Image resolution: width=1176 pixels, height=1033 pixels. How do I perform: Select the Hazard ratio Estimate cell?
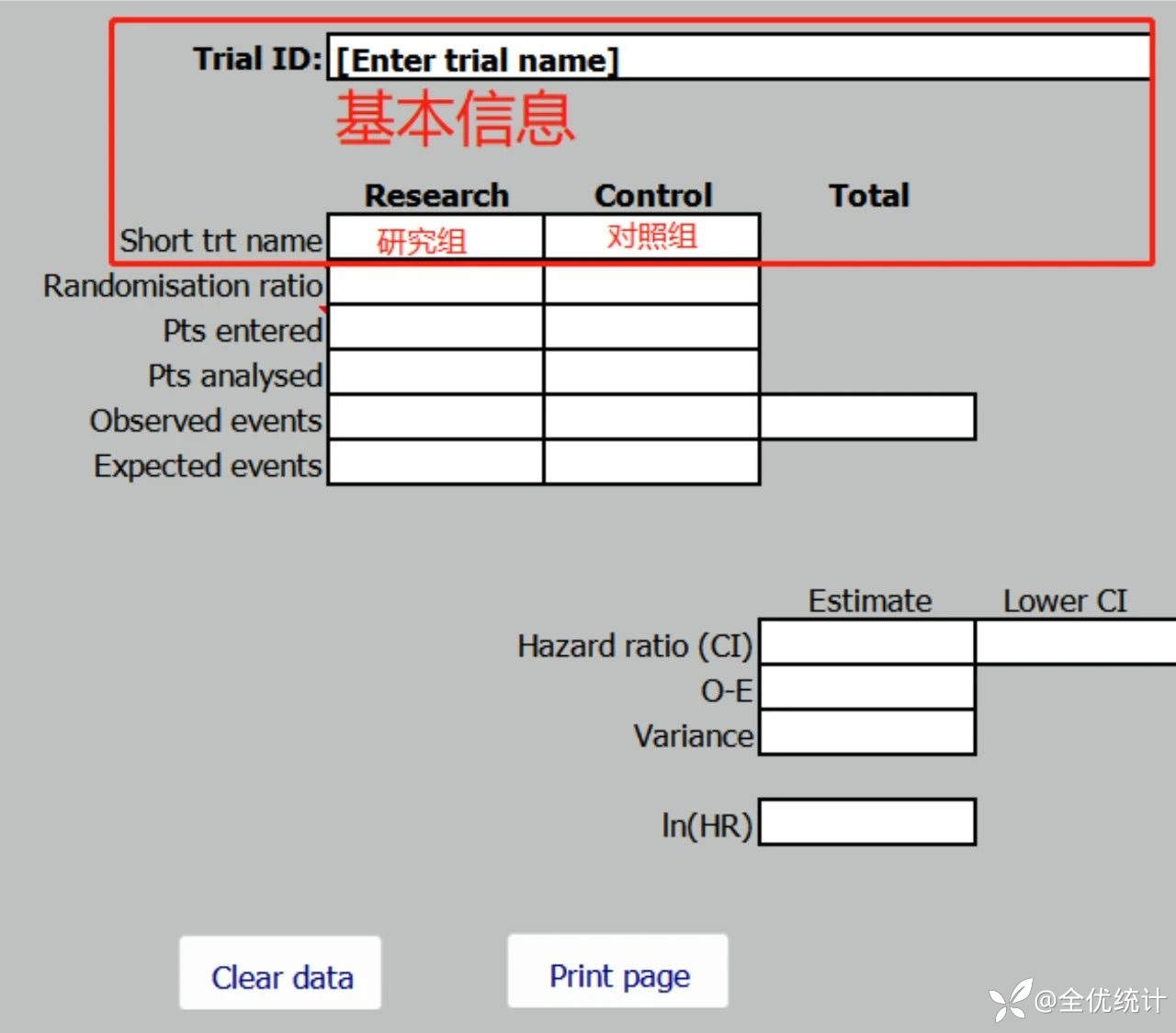click(x=867, y=642)
